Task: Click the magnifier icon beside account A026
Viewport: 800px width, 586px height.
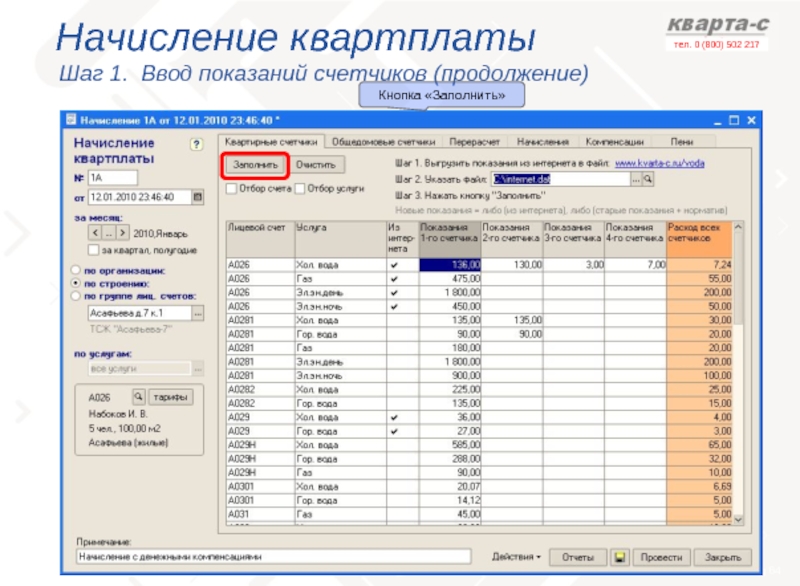Action: pyautogui.click(x=139, y=396)
